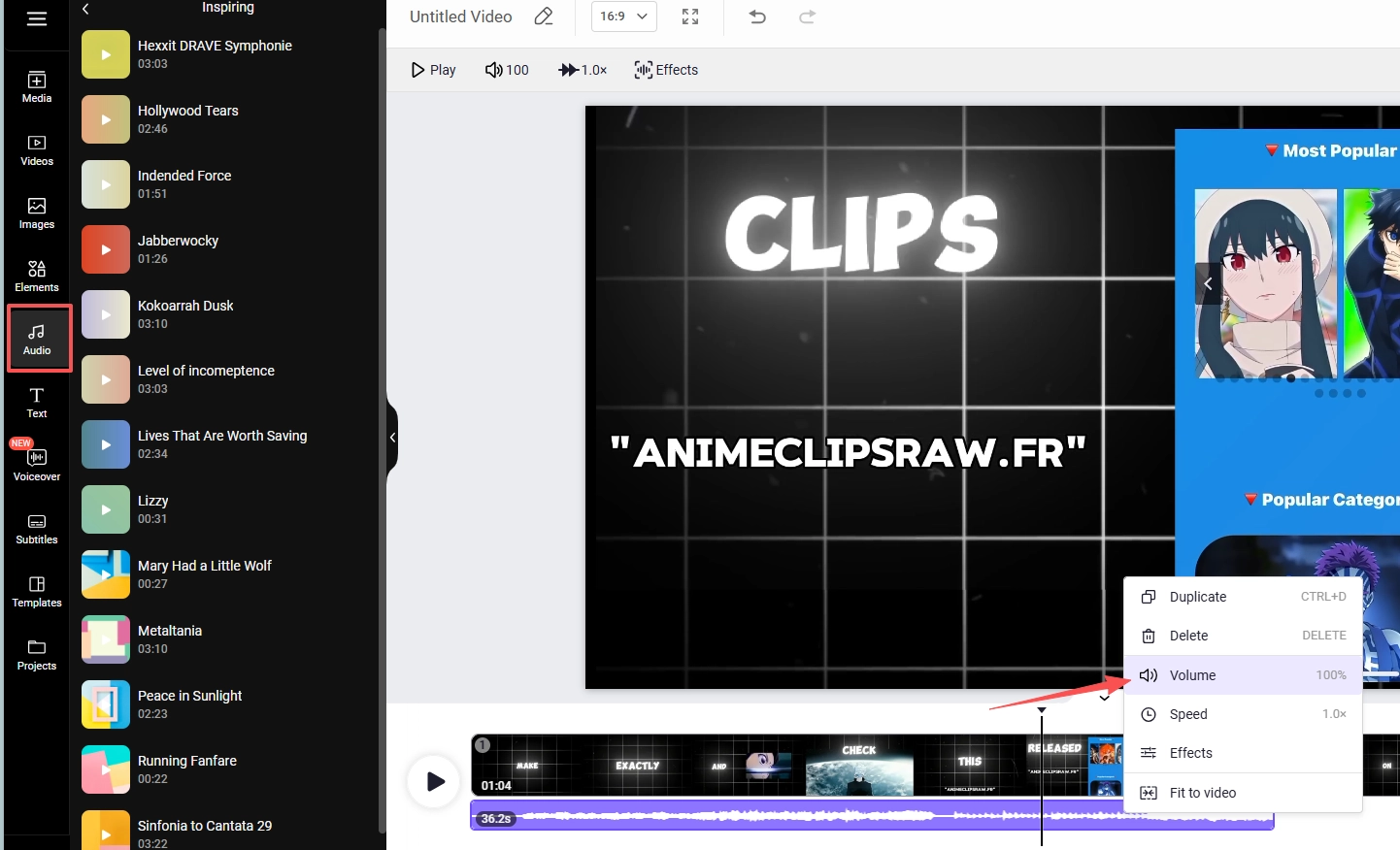
Task: Open the 16:9 aspect ratio dropdown
Action: pos(623,16)
